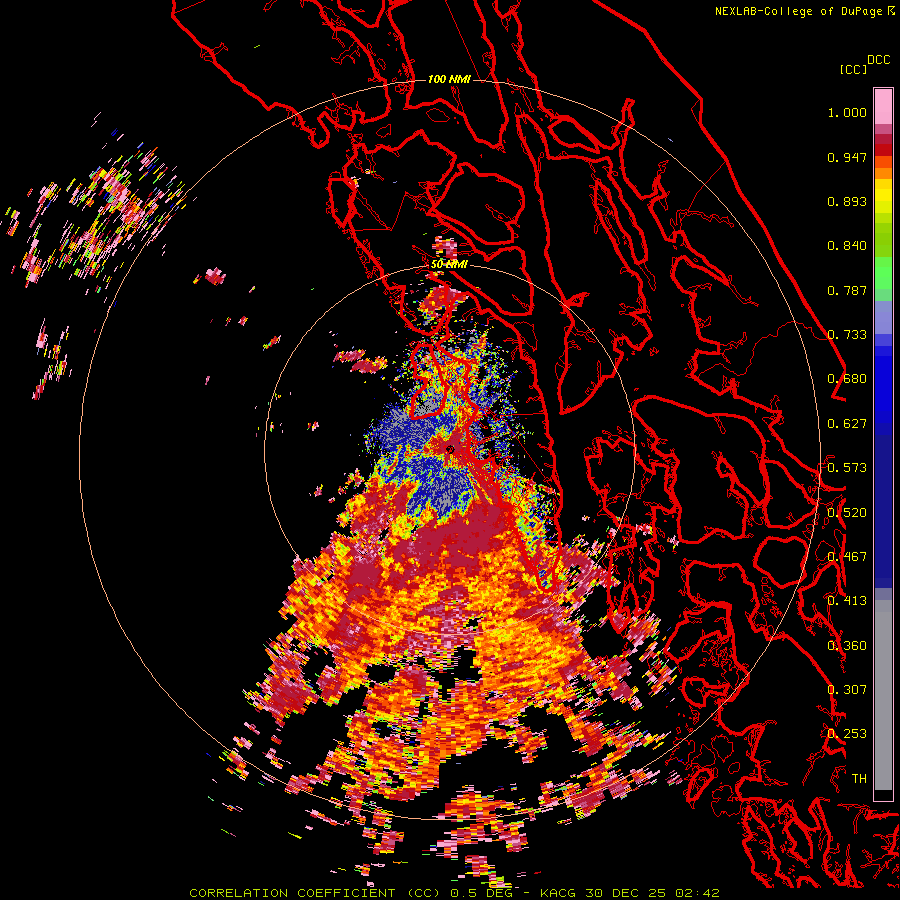Select the 0.680 legend value

847,379
